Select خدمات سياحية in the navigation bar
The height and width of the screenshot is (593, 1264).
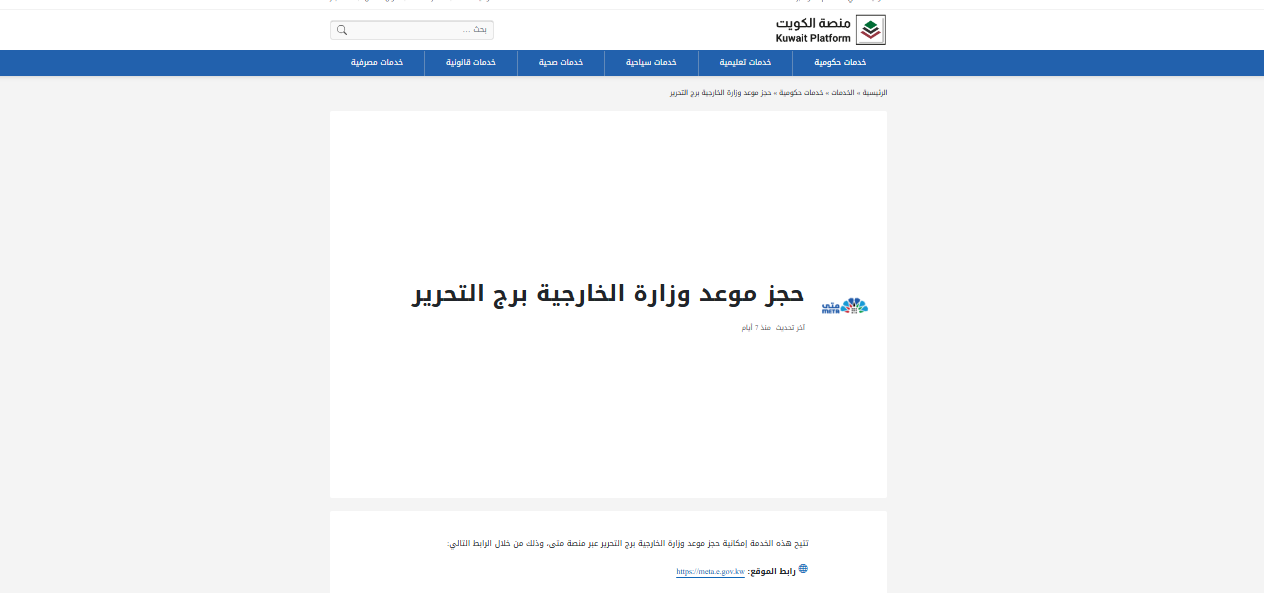click(x=651, y=63)
